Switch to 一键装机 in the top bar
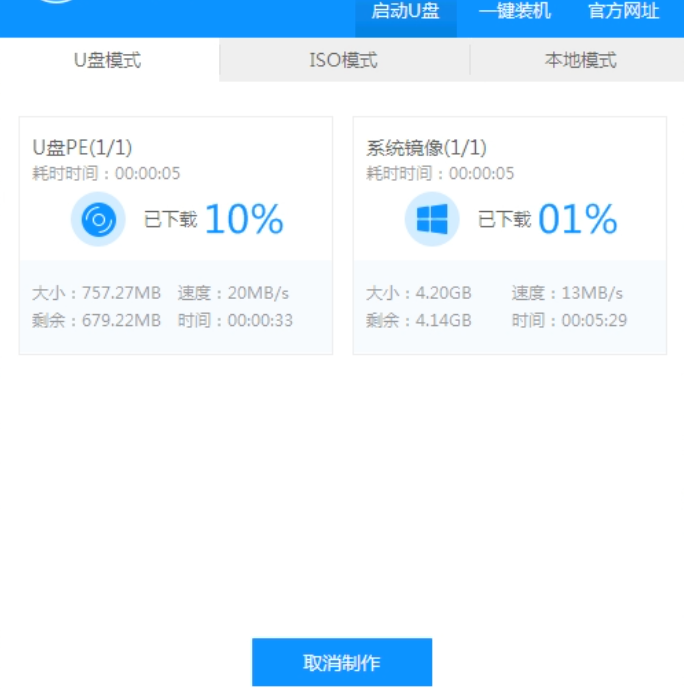The image size is (684, 690). pyautogui.click(x=515, y=11)
